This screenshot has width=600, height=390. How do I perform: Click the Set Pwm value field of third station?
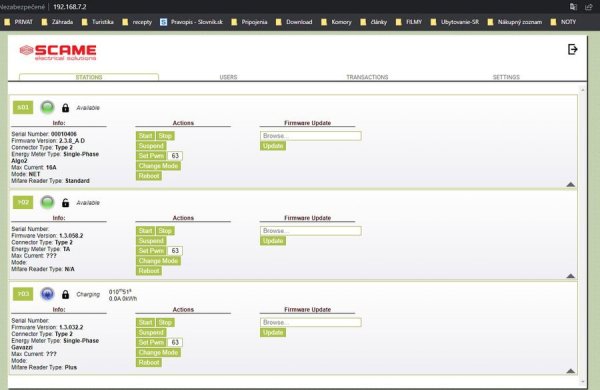175,343
